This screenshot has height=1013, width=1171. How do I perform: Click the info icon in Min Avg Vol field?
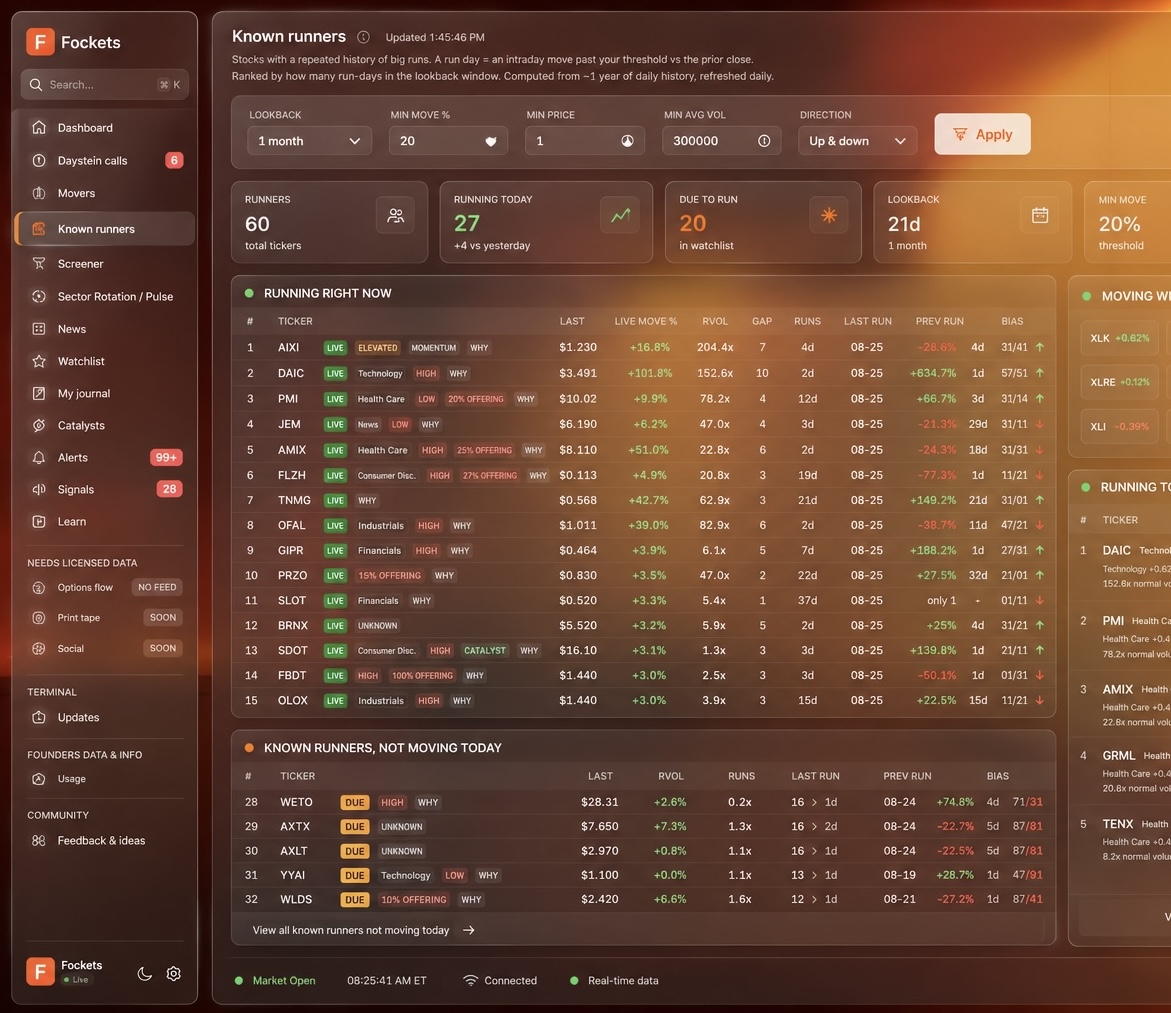point(764,141)
